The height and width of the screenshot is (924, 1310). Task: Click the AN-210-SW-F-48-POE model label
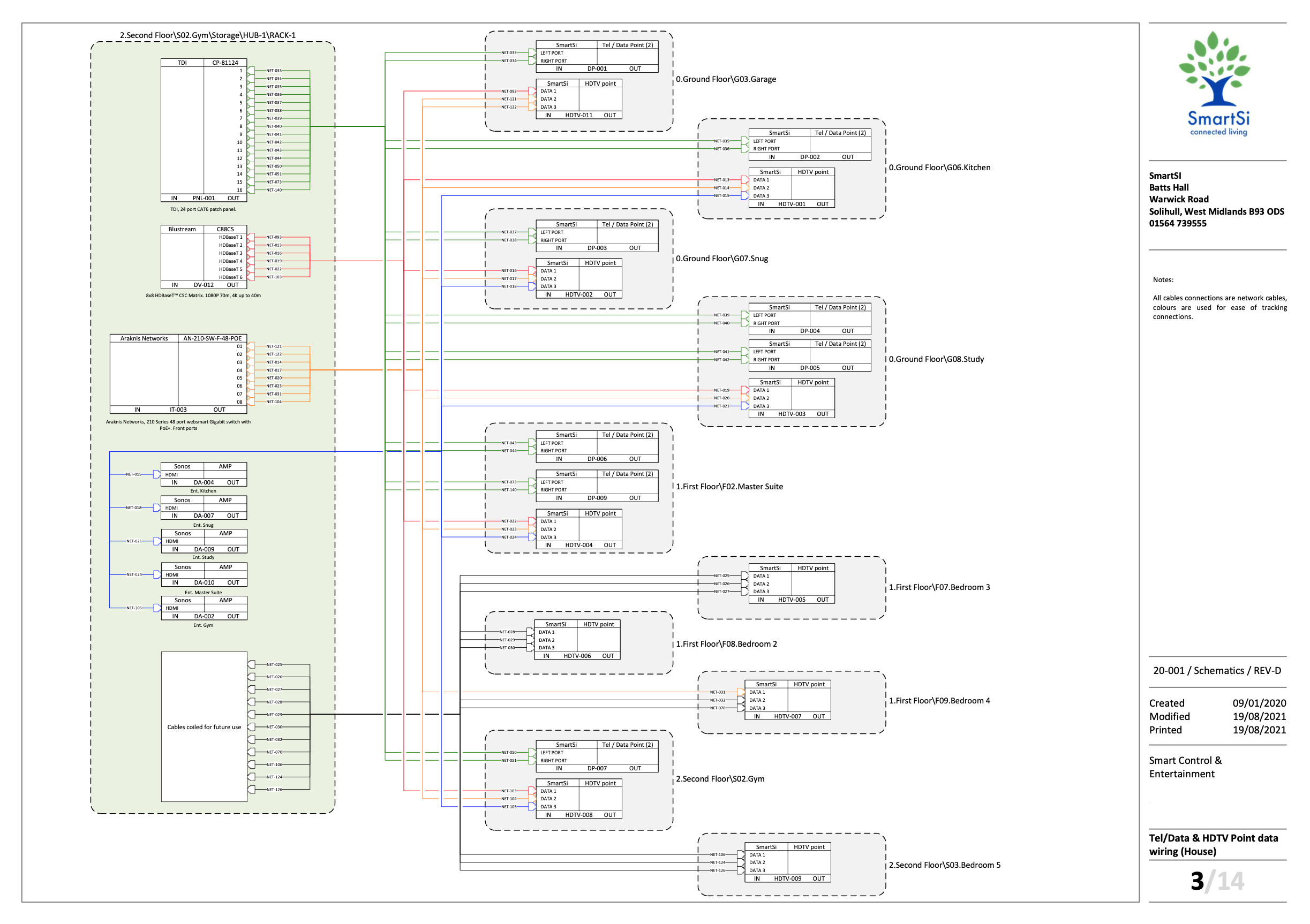tap(212, 339)
